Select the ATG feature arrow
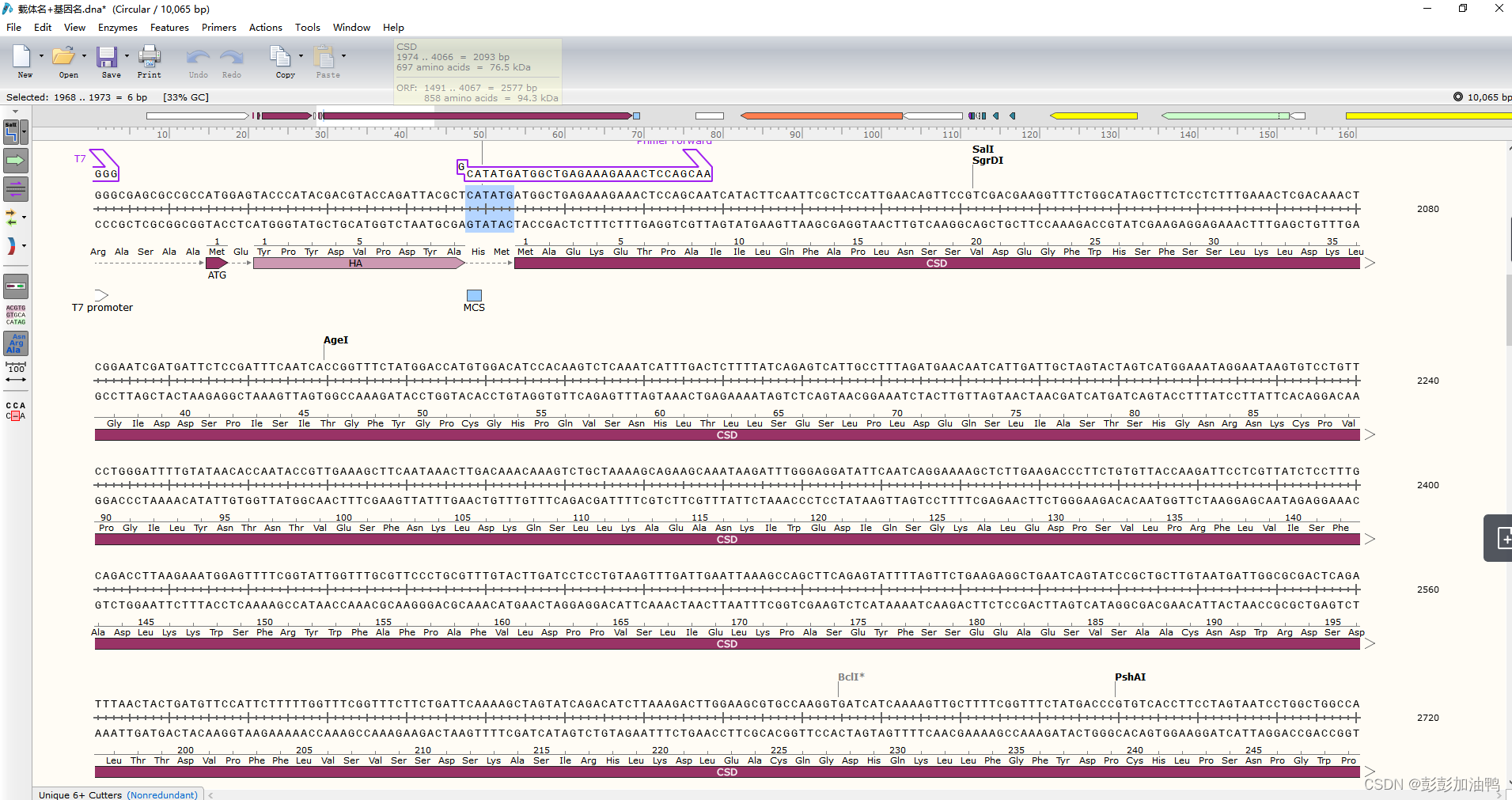 click(x=217, y=263)
